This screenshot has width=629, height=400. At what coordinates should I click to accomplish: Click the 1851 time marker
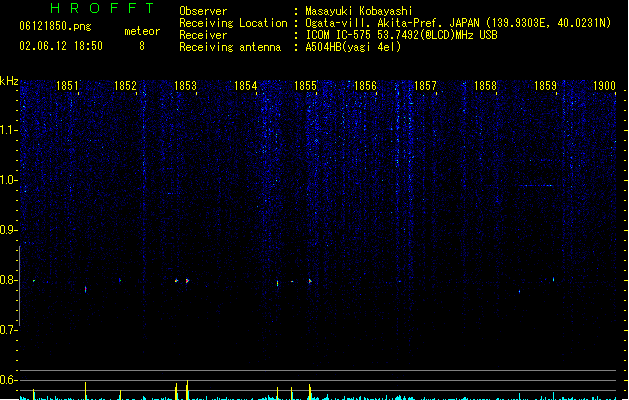67,86
